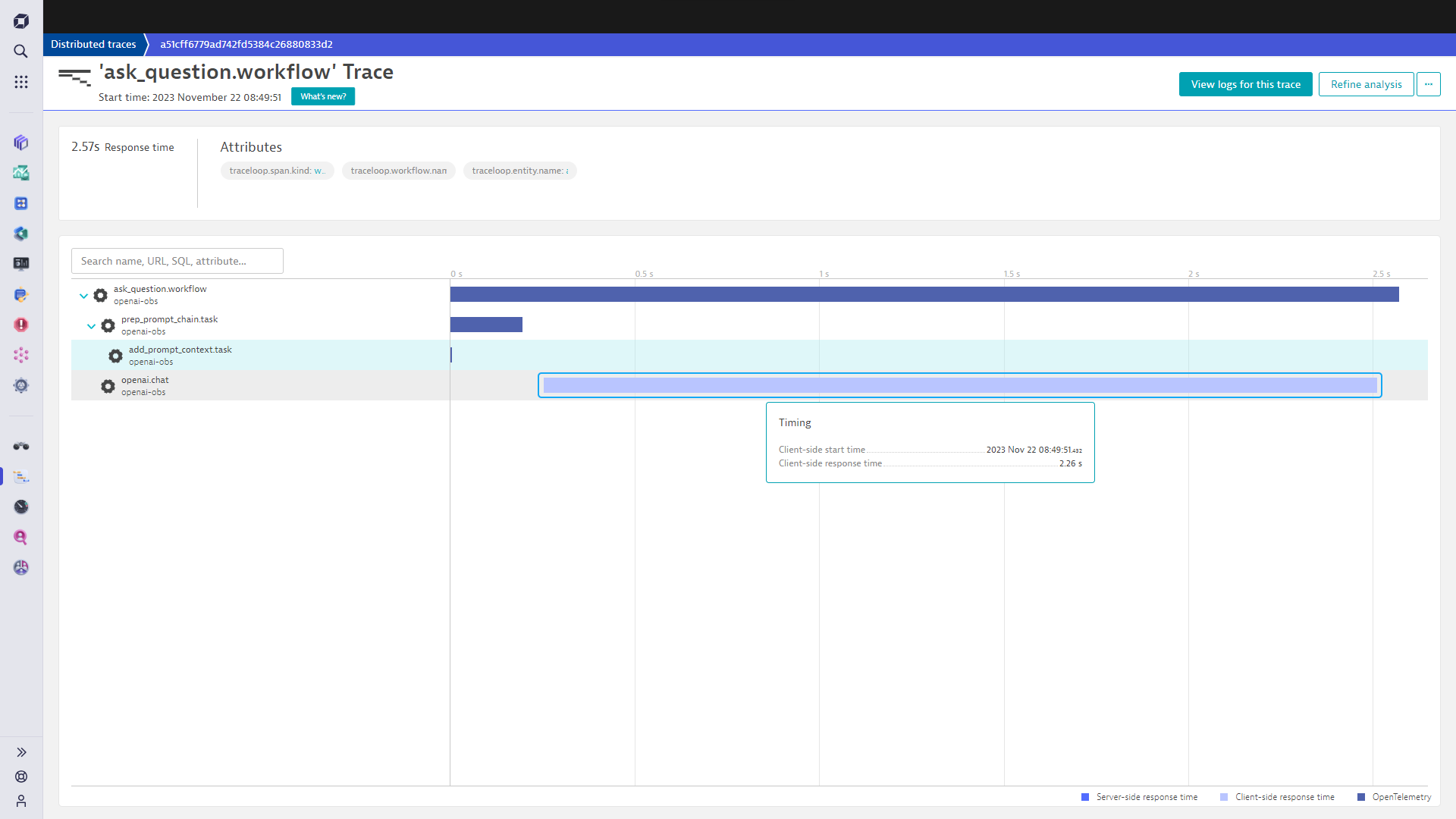Open the Problems app with the red exclamation icon

pos(20,325)
